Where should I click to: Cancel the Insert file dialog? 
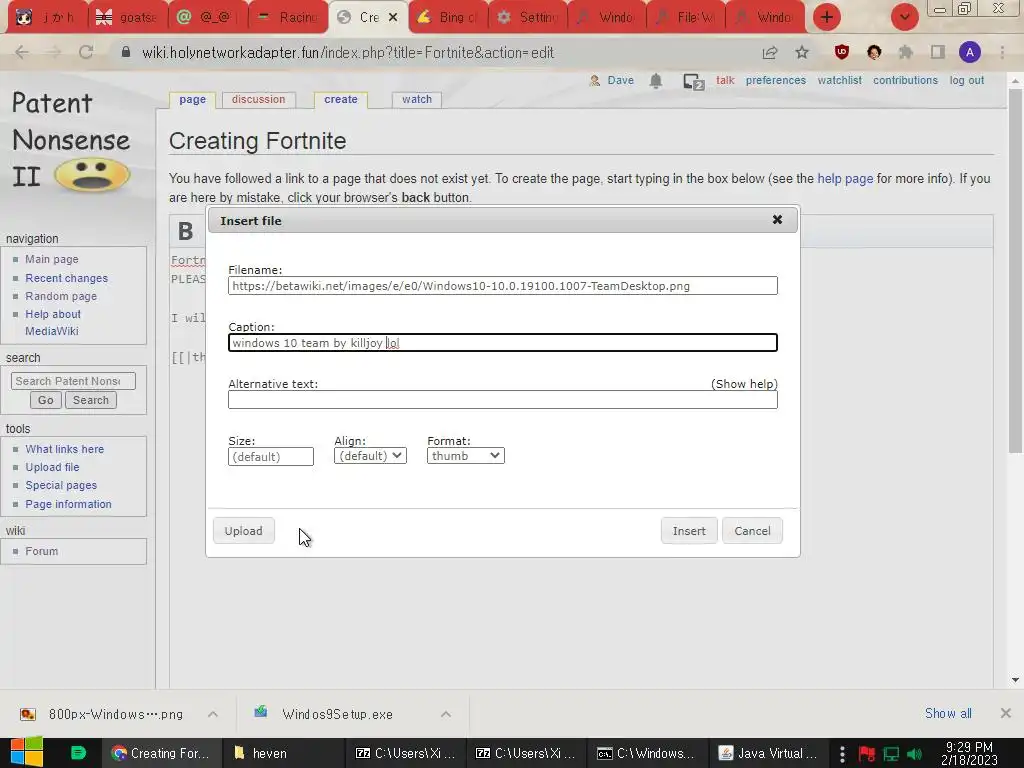click(x=752, y=531)
